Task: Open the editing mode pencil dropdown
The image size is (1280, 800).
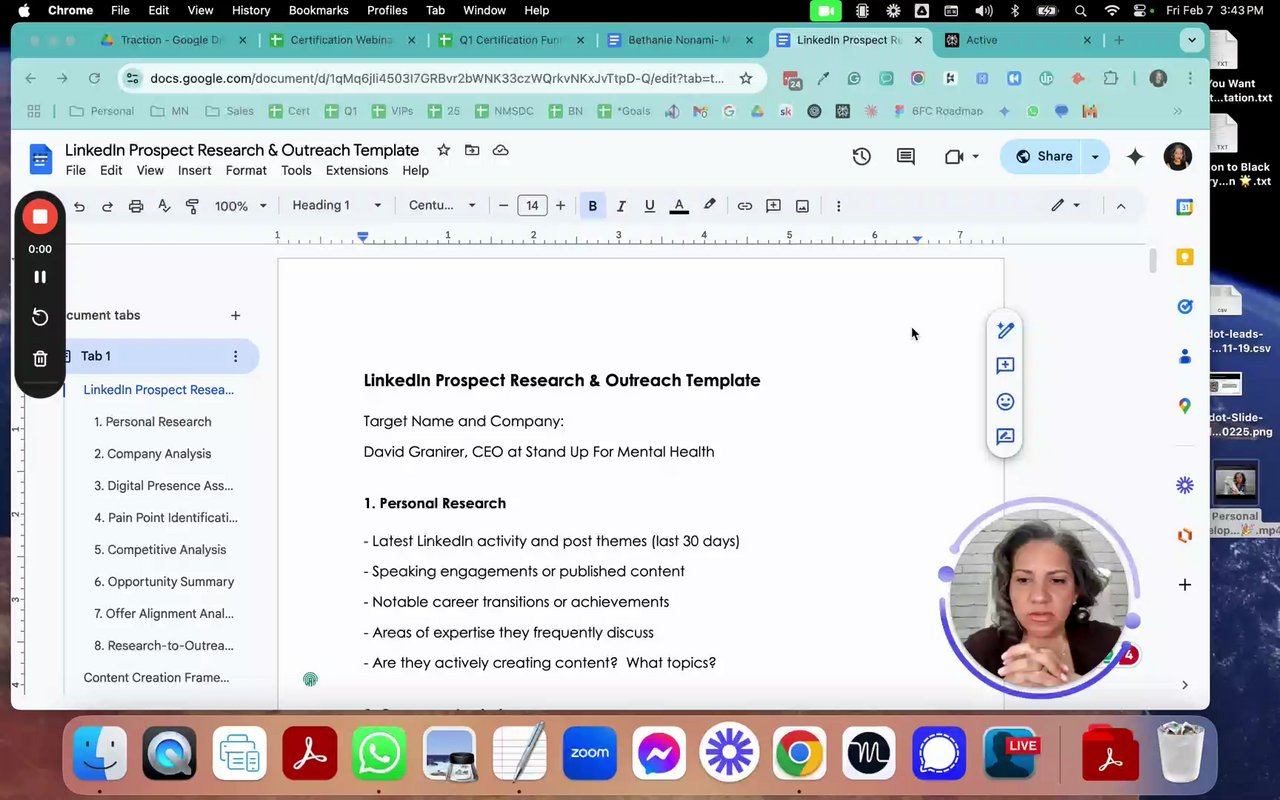Action: [x=1065, y=206]
